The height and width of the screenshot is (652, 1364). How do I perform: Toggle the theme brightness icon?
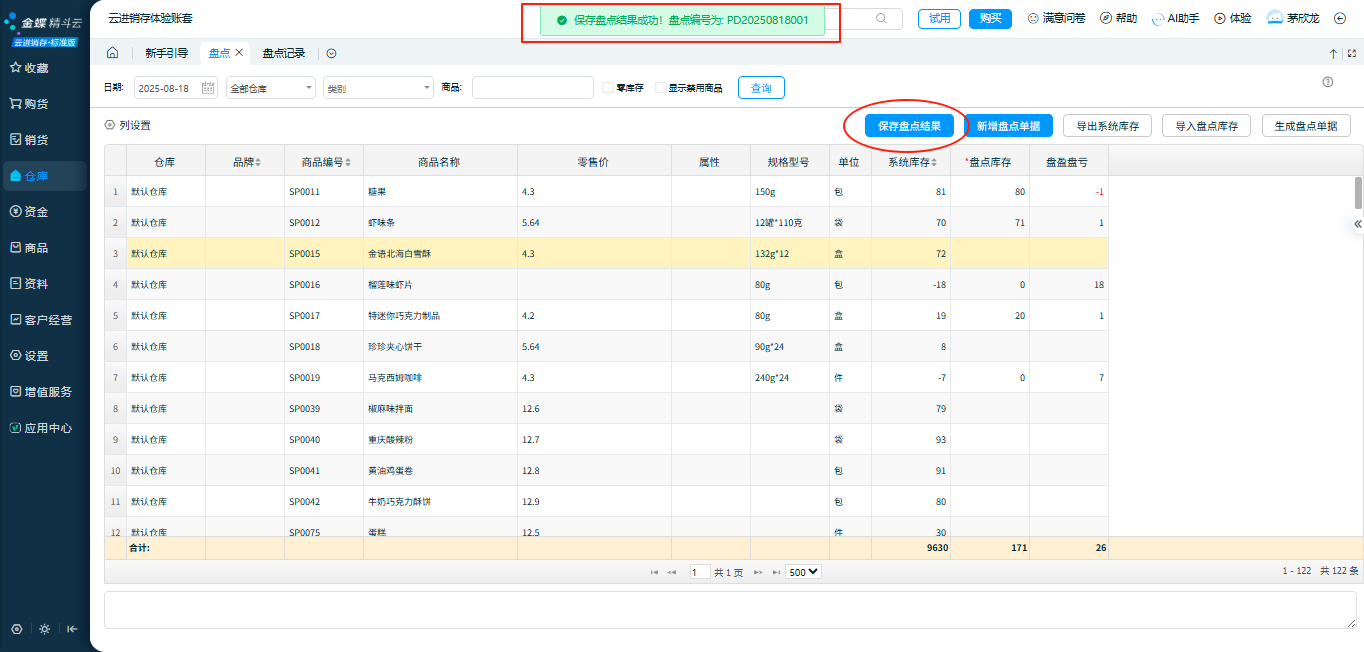click(44, 629)
